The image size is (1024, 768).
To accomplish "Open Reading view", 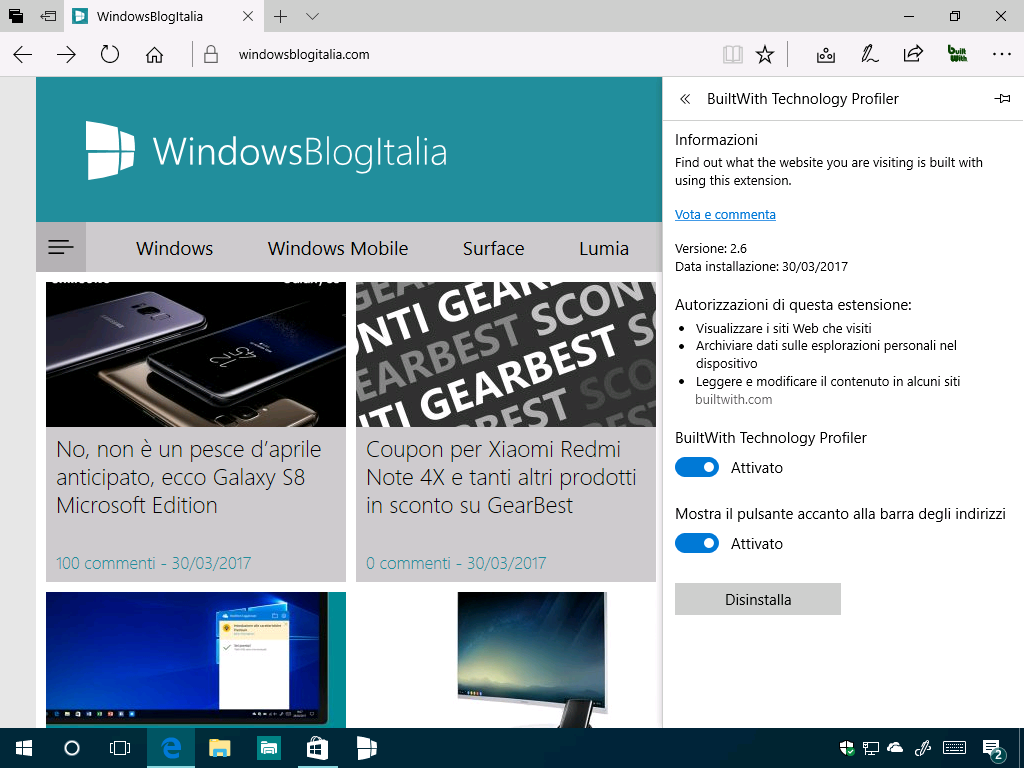I will pos(733,54).
